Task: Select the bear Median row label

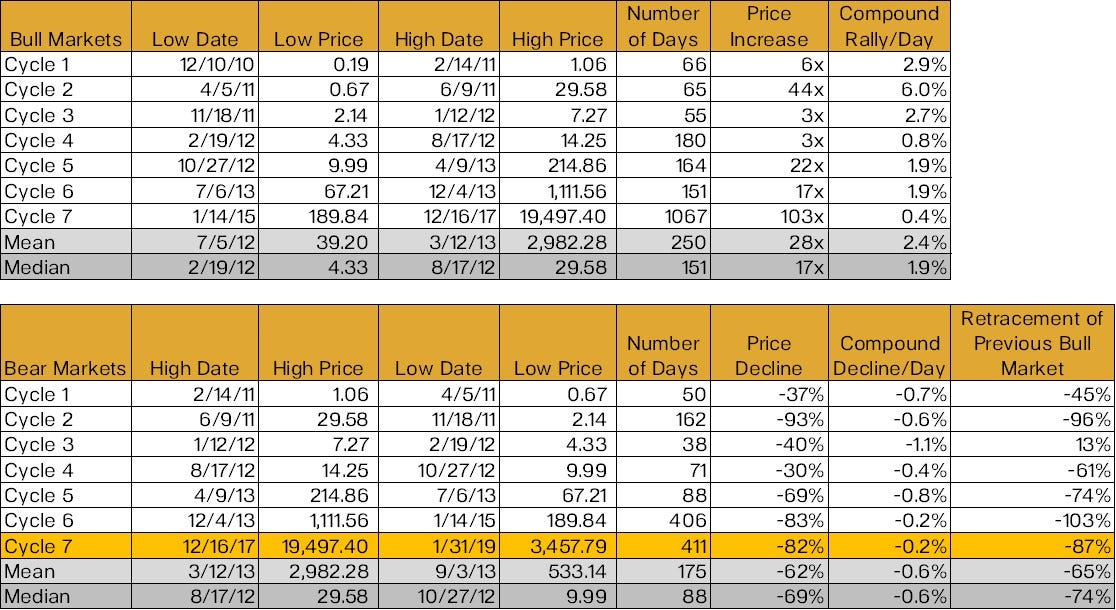Action: tap(66, 596)
